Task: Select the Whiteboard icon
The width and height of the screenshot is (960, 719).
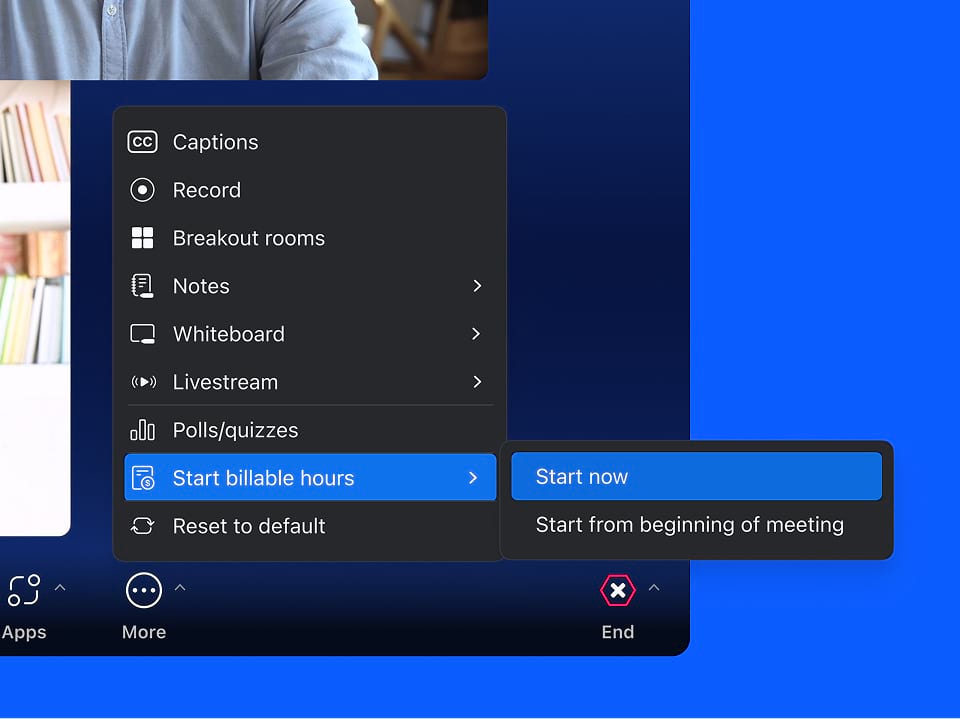Action: point(142,333)
